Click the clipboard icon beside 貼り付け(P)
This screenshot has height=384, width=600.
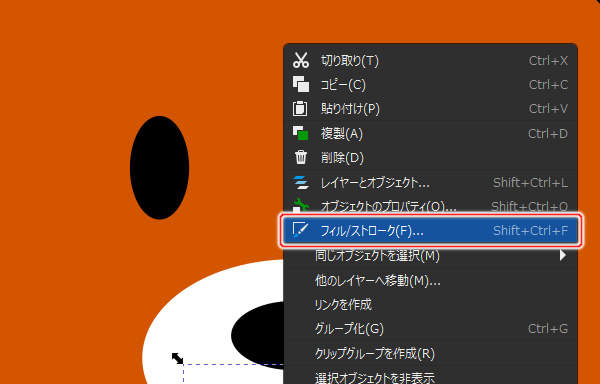[300, 109]
